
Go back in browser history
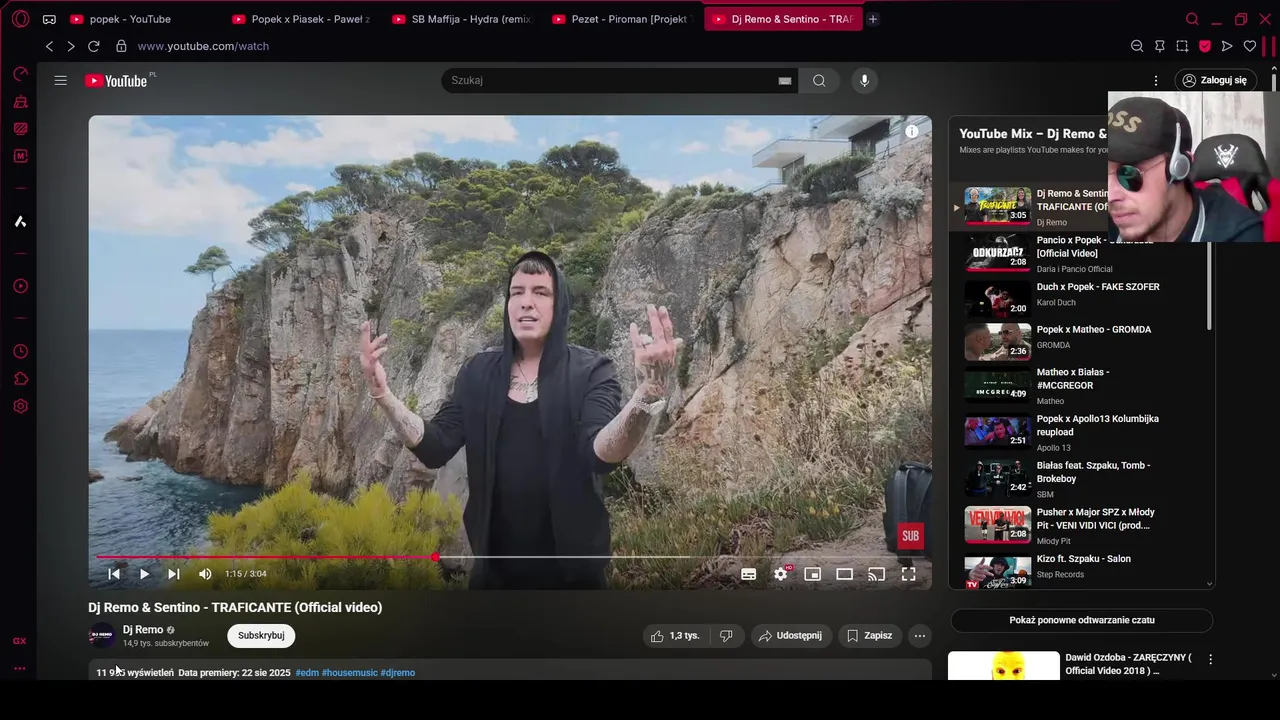[49, 46]
